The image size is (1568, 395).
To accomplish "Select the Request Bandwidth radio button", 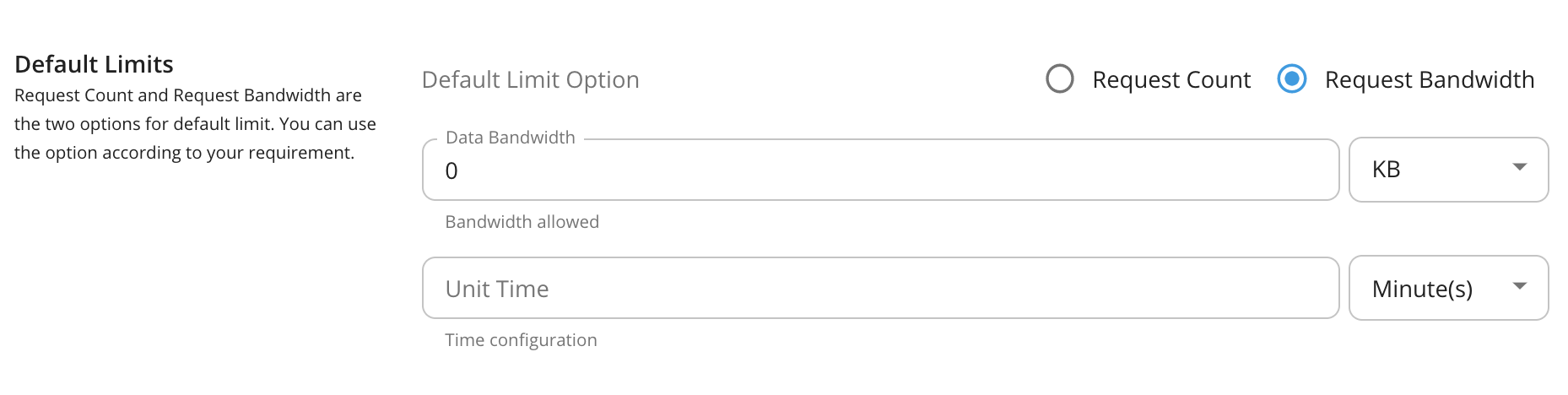I will tap(1292, 79).
